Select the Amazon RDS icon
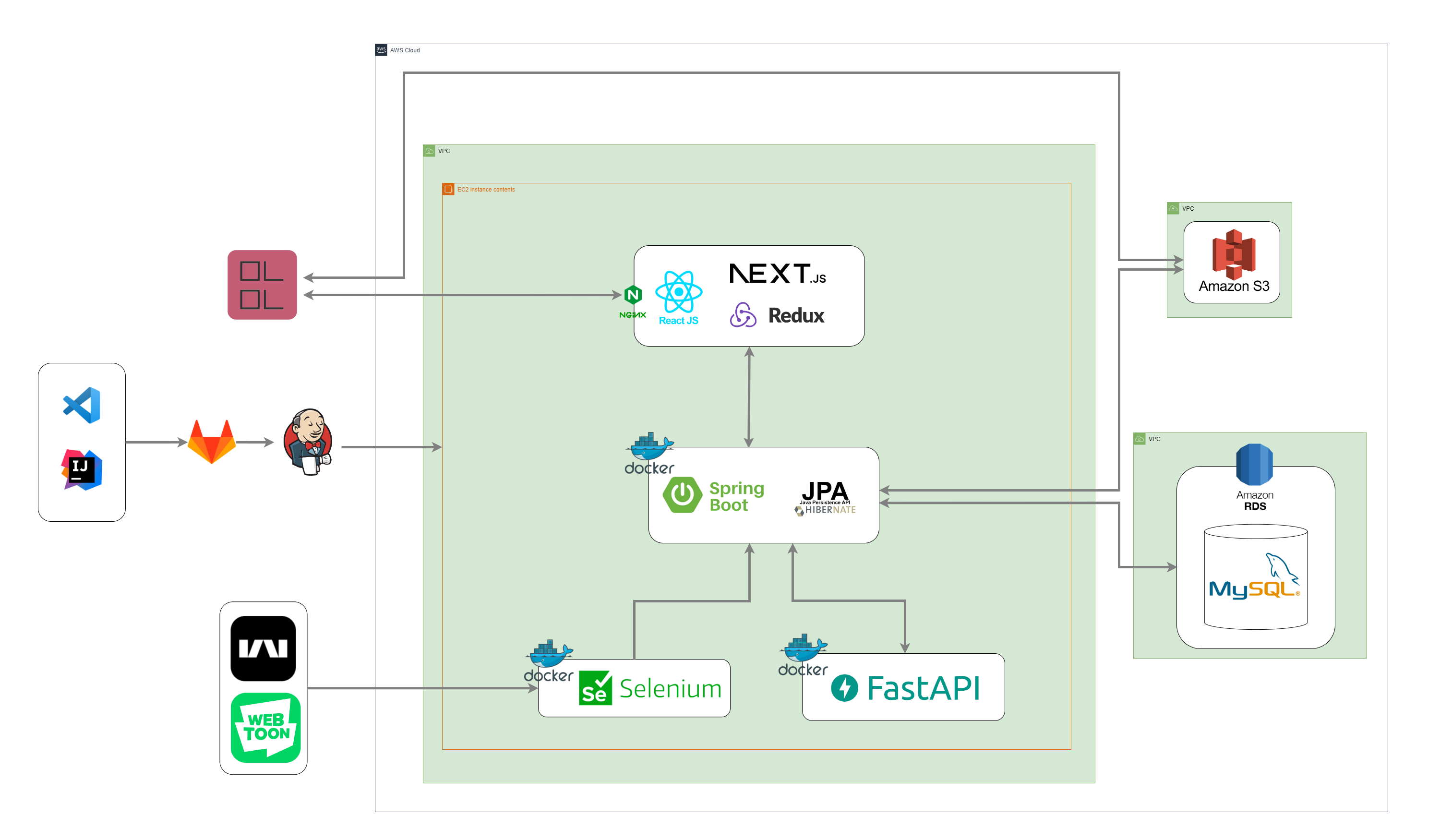Screen dimensions: 1452x840 point(1254,464)
